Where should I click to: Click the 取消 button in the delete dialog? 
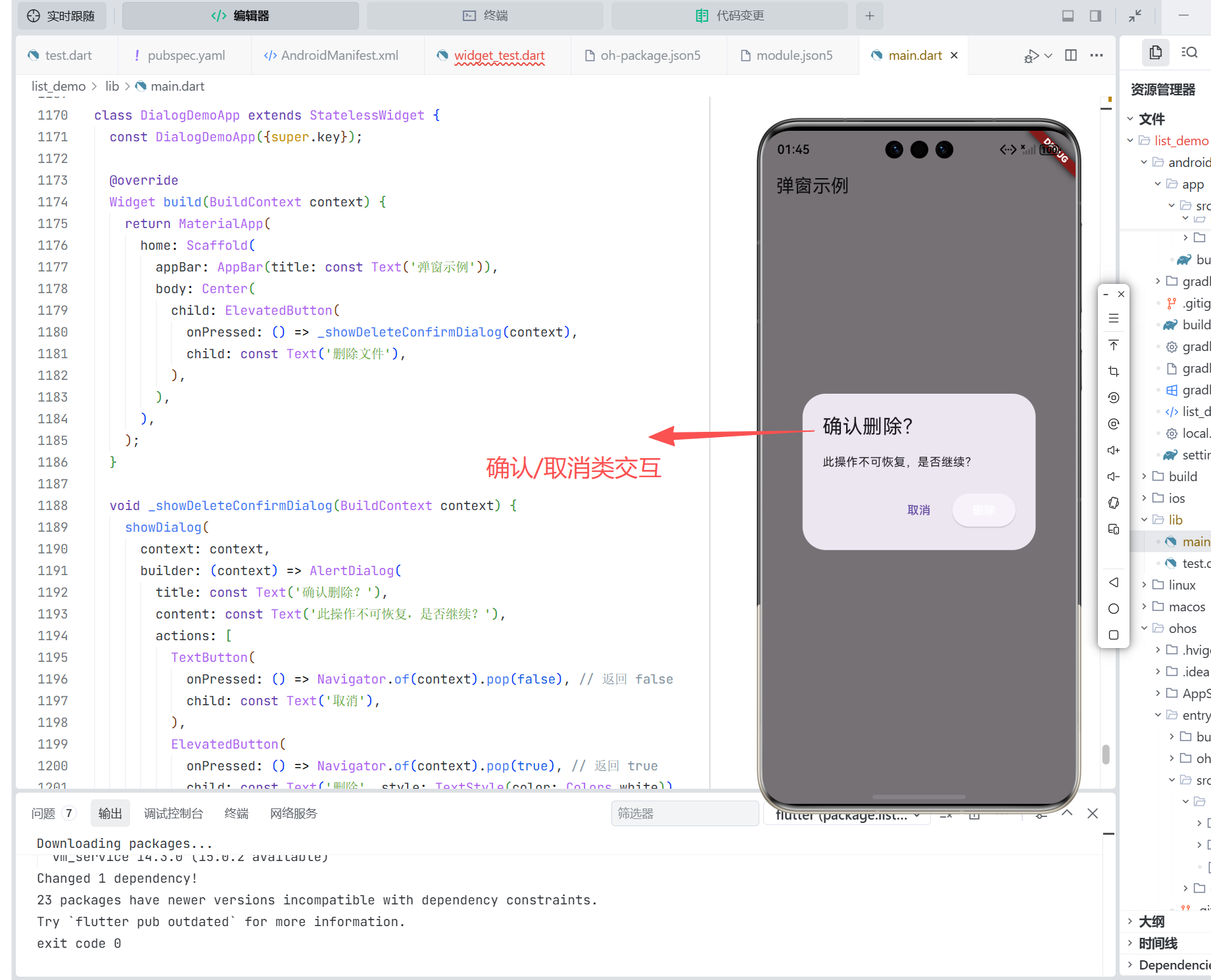(918, 510)
